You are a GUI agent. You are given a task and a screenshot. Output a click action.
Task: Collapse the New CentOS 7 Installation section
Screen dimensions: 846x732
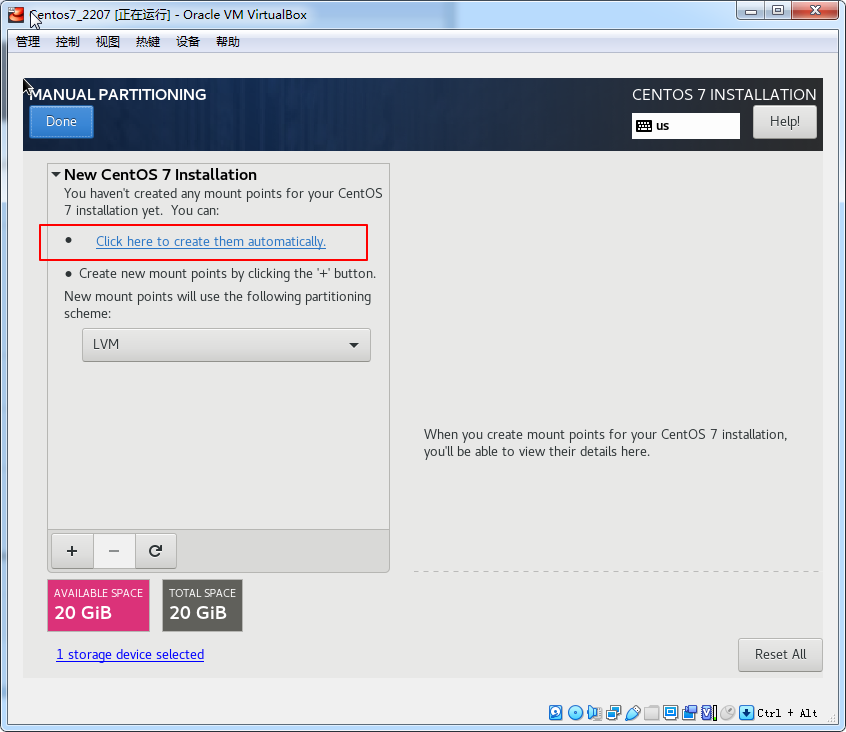pyautogui.click(x=57, y=175)
